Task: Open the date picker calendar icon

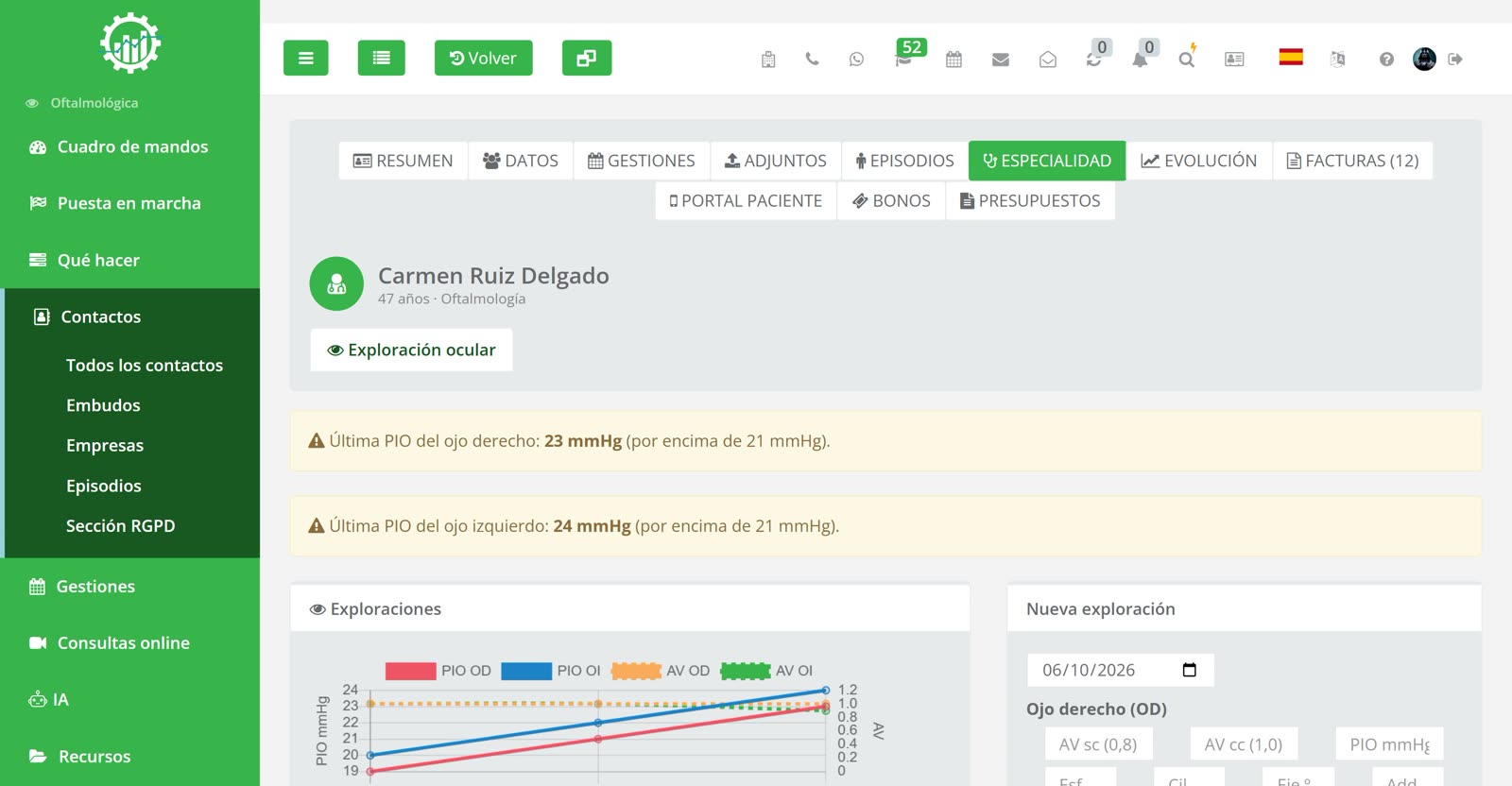Action: click(x=1190, y=670)
